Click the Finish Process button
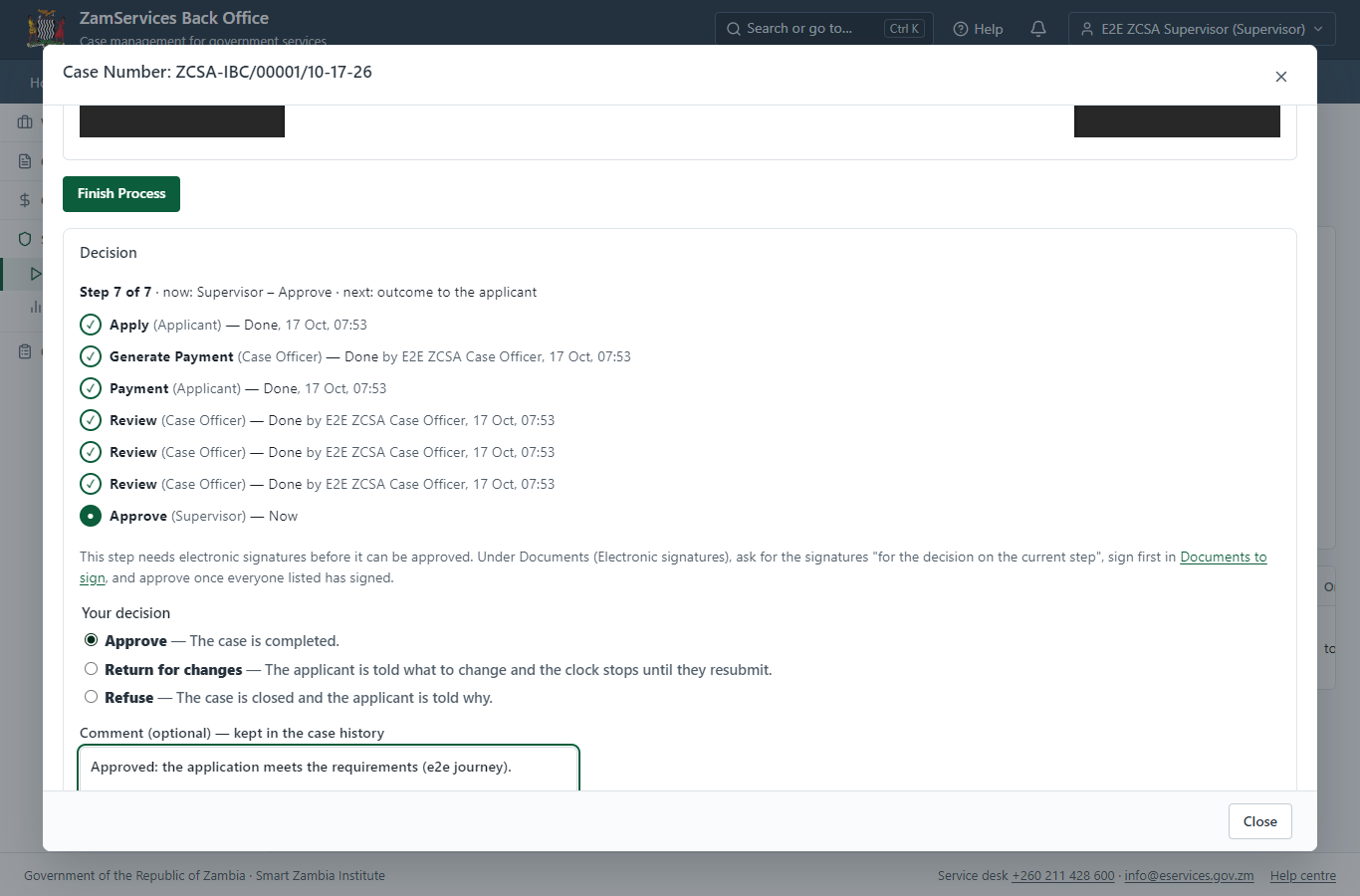This screenshot has width=1360, height=896. (x=121, y=194)
